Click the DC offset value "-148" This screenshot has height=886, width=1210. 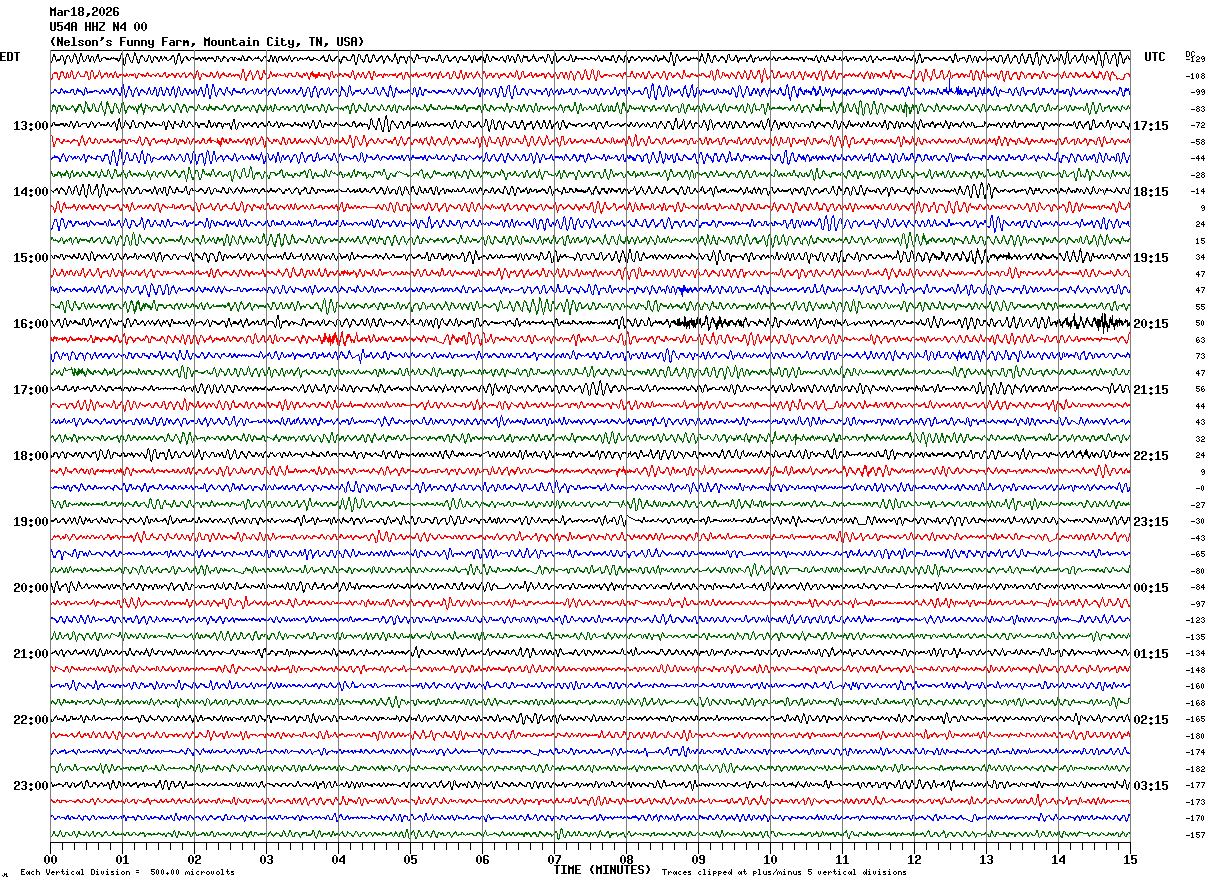click(x=1195, y=670)
